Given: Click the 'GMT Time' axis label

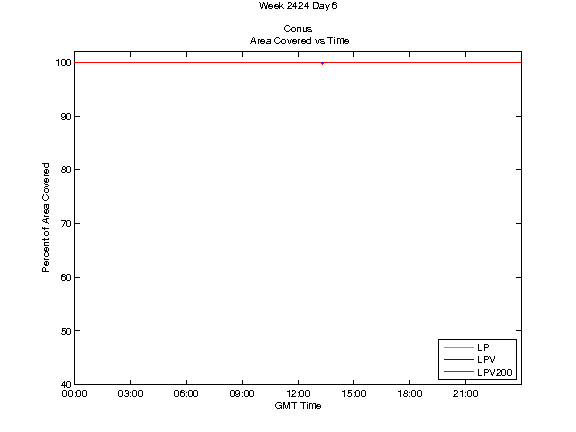Looking at the screenshot, I should click(298, 406).
